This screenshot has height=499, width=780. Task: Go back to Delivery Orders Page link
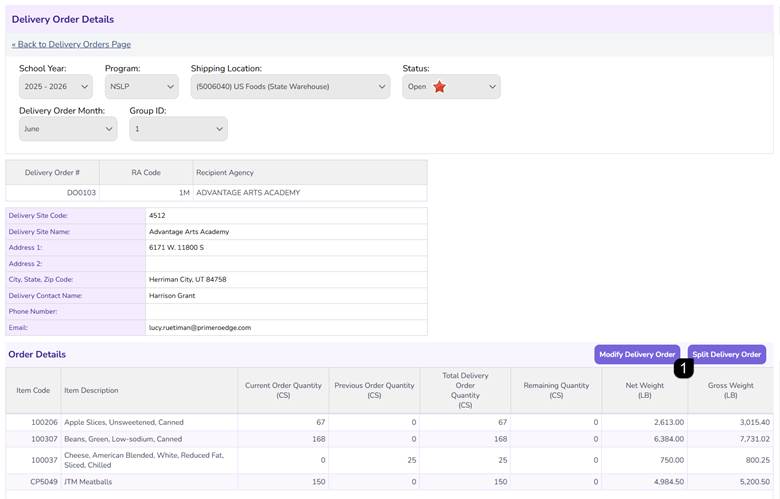click(x=72, y=44)
